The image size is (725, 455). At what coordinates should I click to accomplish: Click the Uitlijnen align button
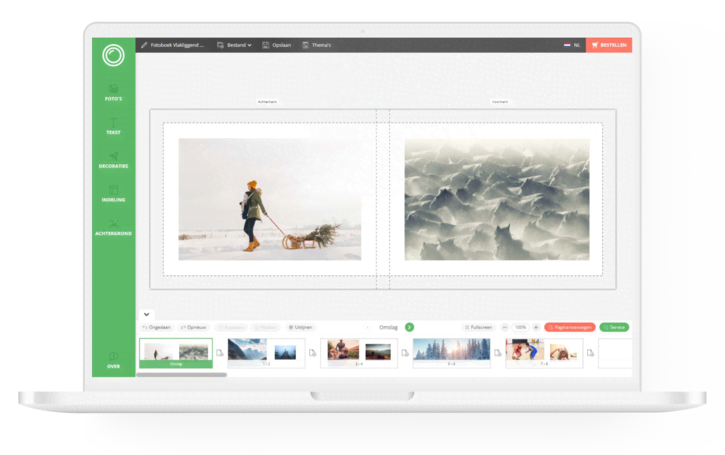(x=301, y=327)
